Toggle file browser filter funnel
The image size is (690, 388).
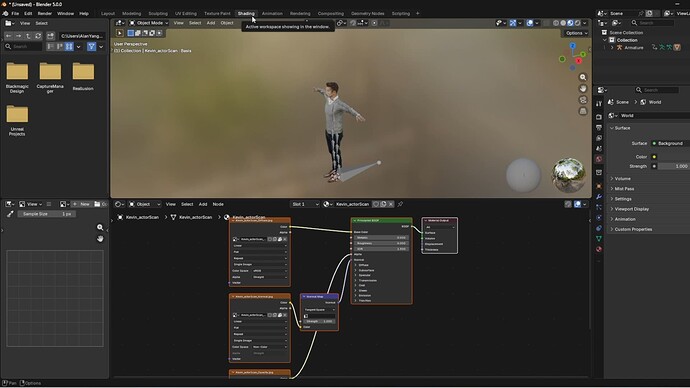click(92, 46)
